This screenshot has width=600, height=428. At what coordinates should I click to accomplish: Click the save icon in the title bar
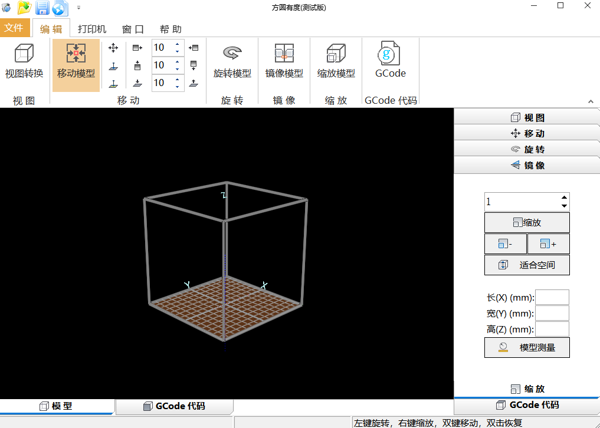[x=42, y=8]
